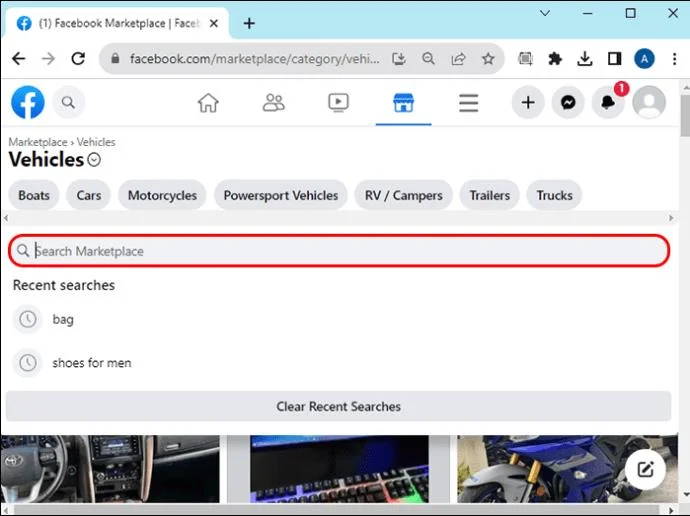The height and width of the screenshot is (516, 690).
Task: Click the screenshot capture extension icon
Action: (x=525, y=59)
